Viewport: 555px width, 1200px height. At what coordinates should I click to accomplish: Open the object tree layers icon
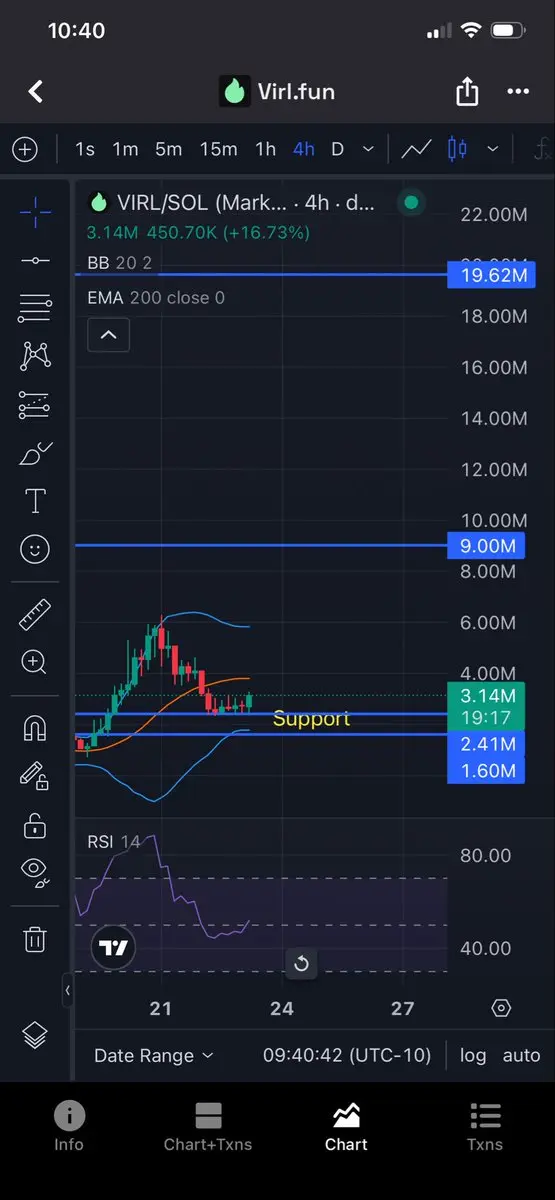click(x=35, y=1036)
